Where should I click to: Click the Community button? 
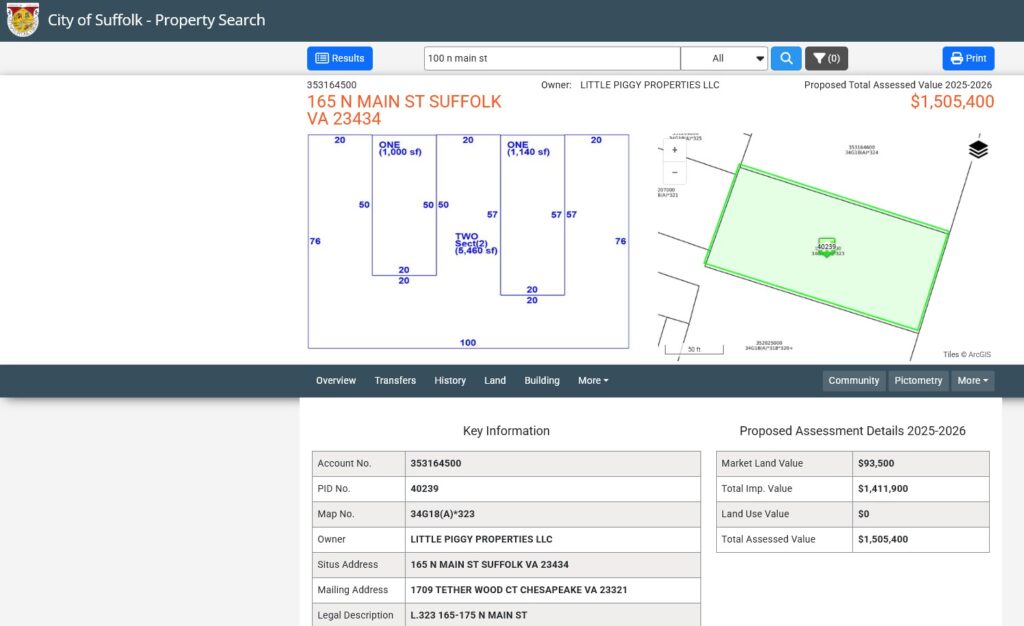pyautogui.click(x=854, y=381)
